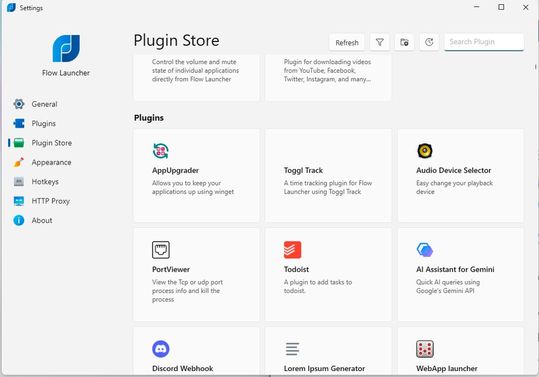The width and height of the screenshot is (539, 377).
Task: Click the install from folder icon button
Action: pos(404,42)
